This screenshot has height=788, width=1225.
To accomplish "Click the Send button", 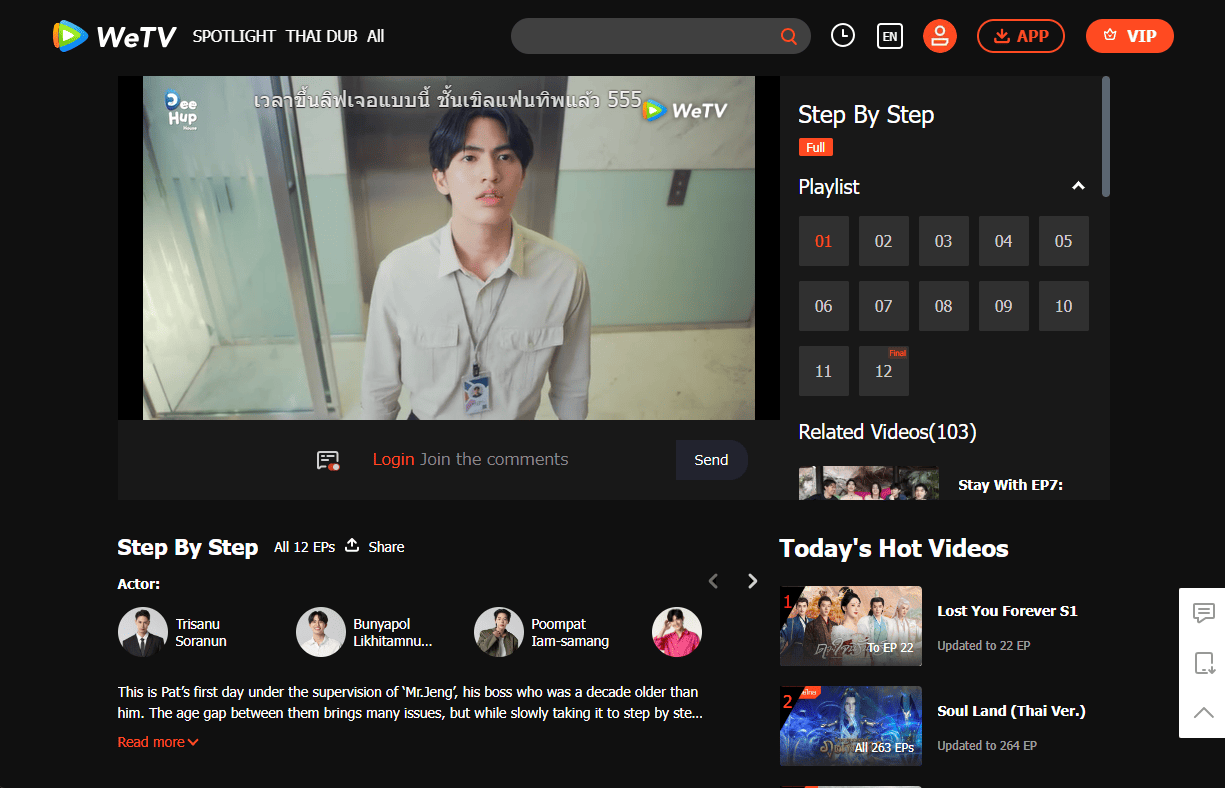I will click(712, 460).
